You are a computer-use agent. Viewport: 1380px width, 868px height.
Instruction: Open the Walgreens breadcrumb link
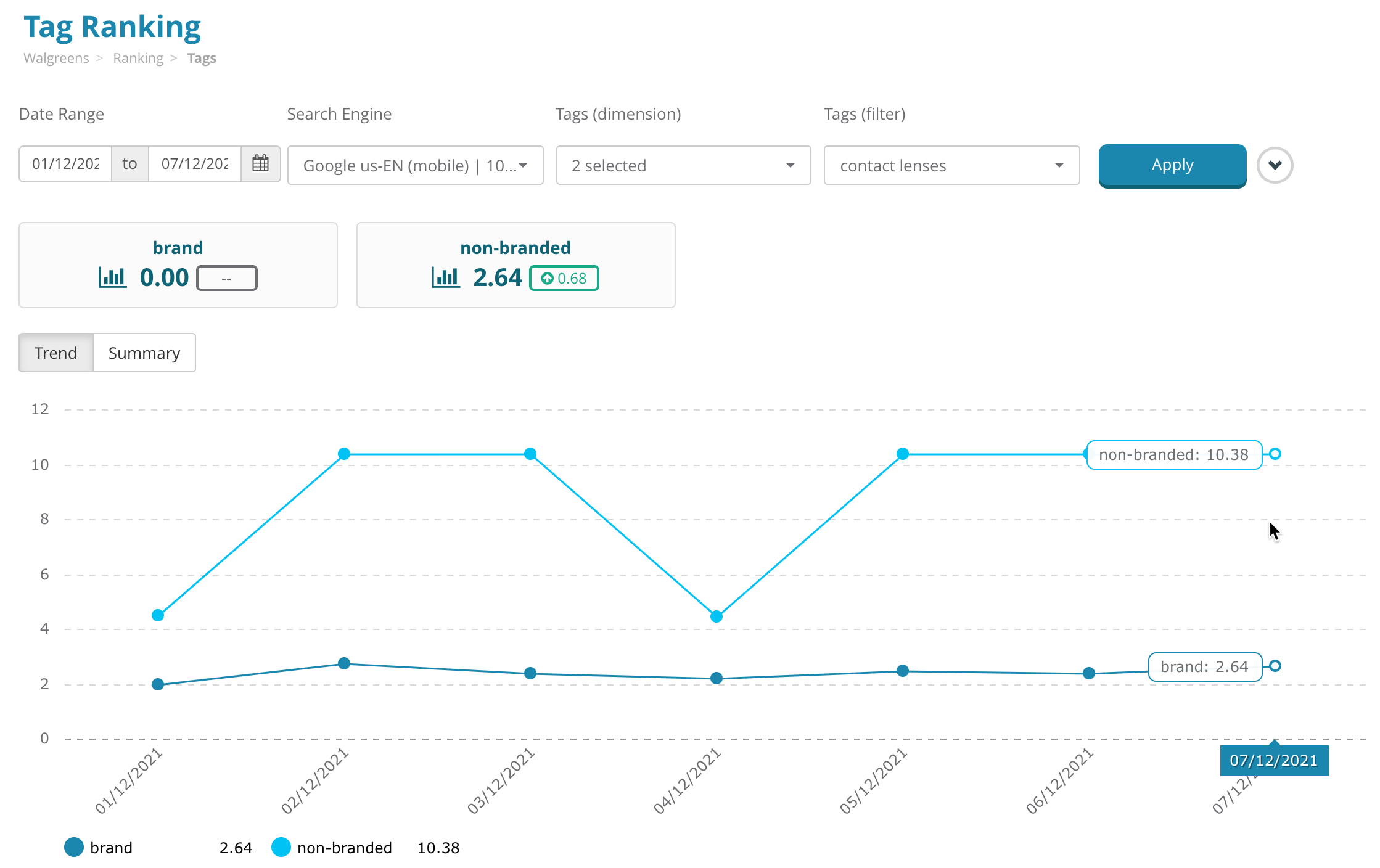coord(56,58)
